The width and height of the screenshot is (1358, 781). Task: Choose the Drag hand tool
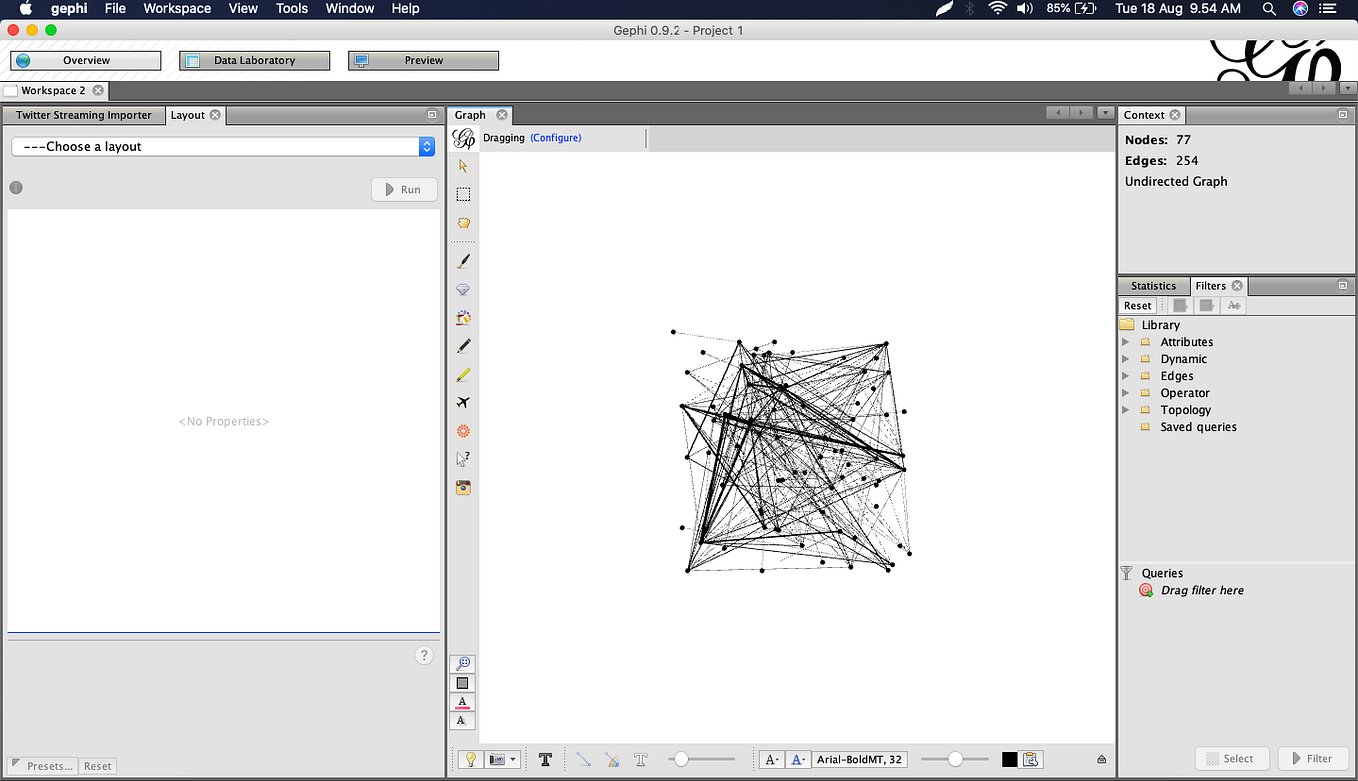[x=462, y=222]
